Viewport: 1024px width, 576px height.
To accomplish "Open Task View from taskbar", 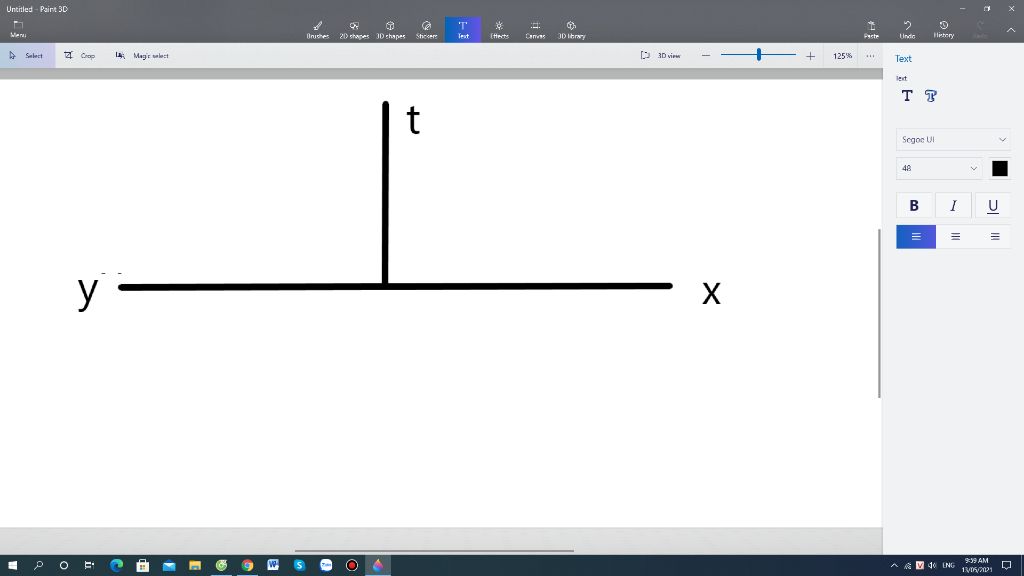I will coord(89,566).
